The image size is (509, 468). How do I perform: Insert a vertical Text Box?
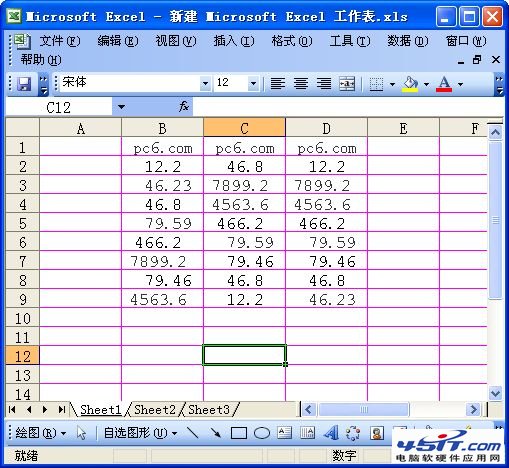[x=307, y=433]
